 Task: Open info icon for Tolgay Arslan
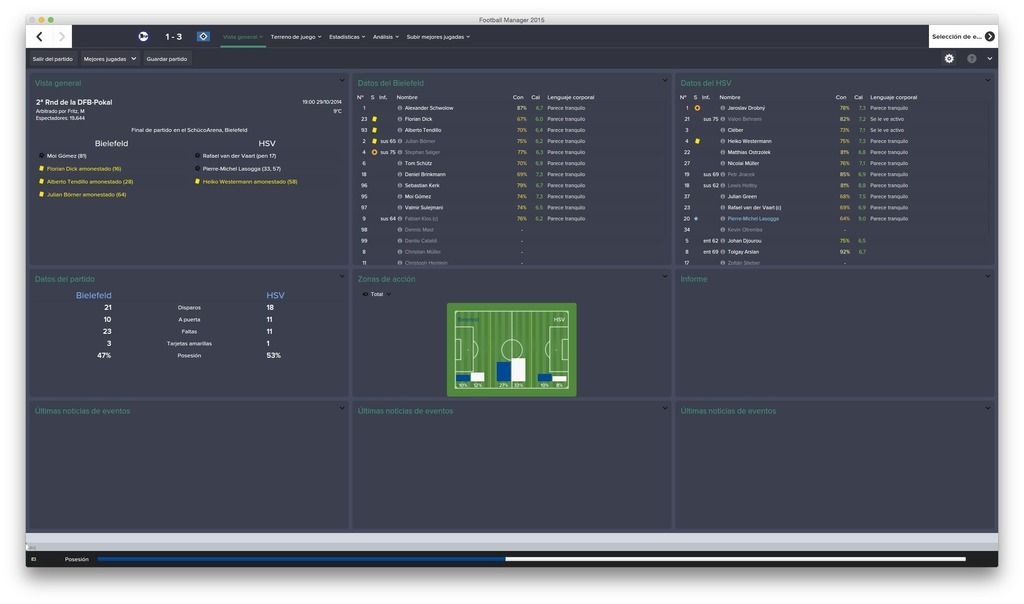723,252
